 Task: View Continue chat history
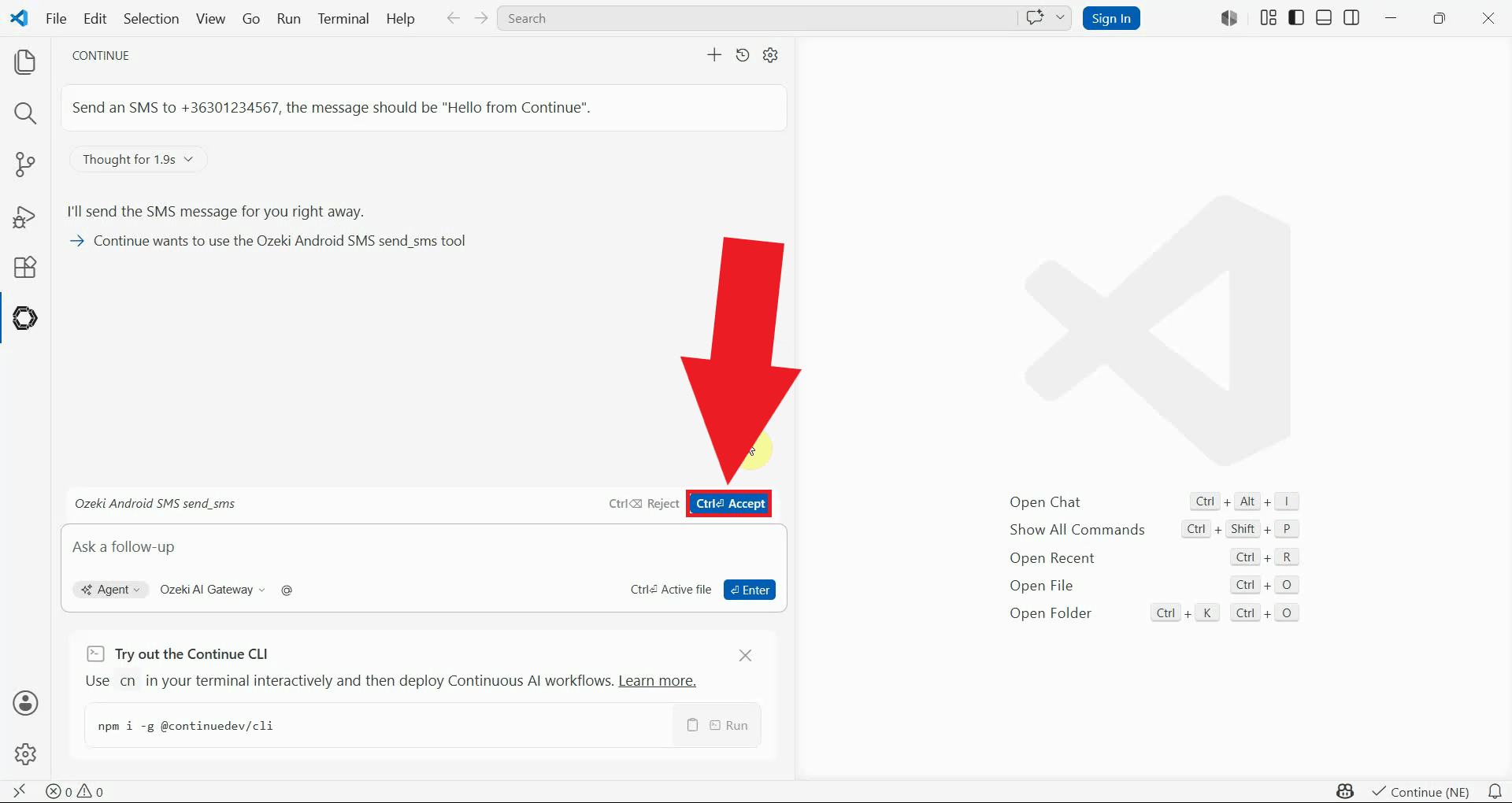(743, 55)
